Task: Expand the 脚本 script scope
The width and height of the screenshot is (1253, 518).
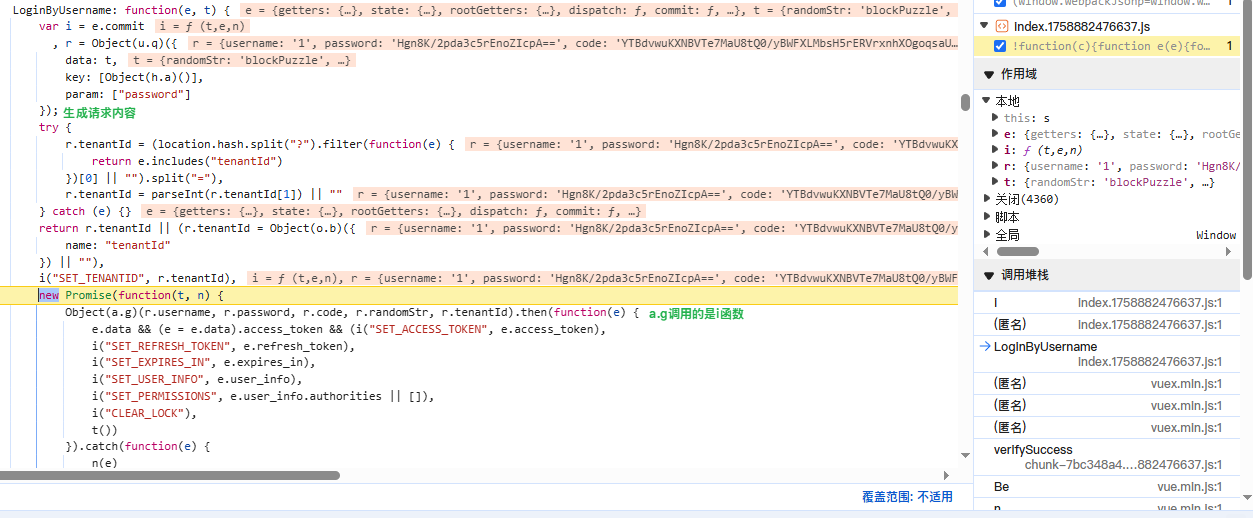Action: [x=986, y=217]
